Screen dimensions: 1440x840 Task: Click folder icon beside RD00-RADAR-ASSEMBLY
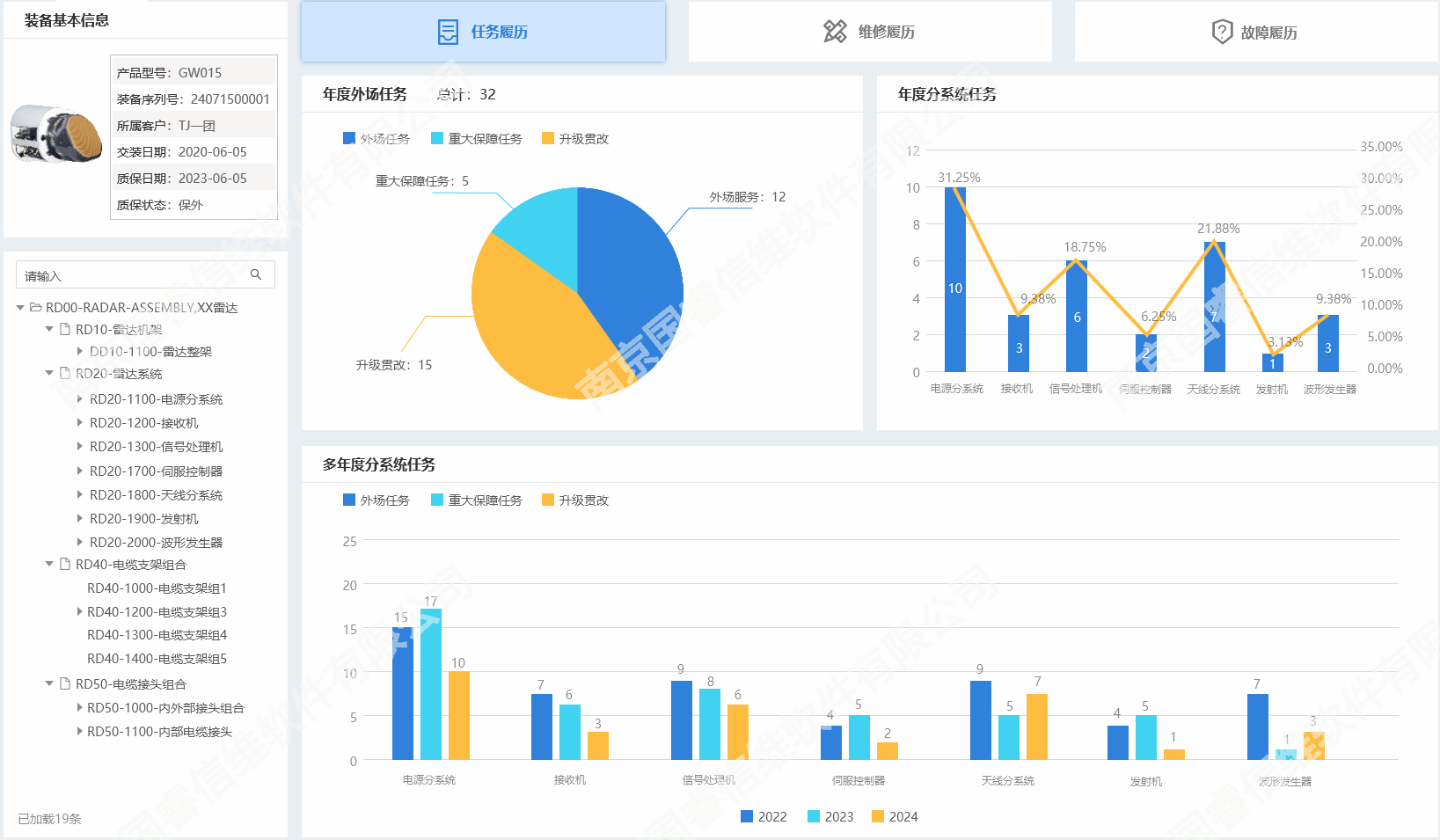coord(36,308)
